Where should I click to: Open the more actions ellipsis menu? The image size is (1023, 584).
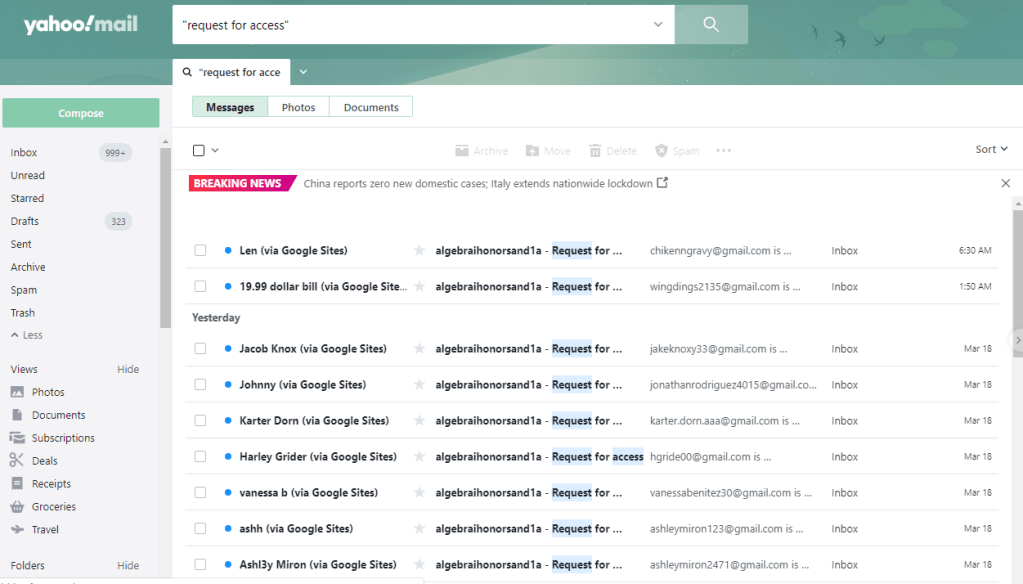click(x=724, y=151)
